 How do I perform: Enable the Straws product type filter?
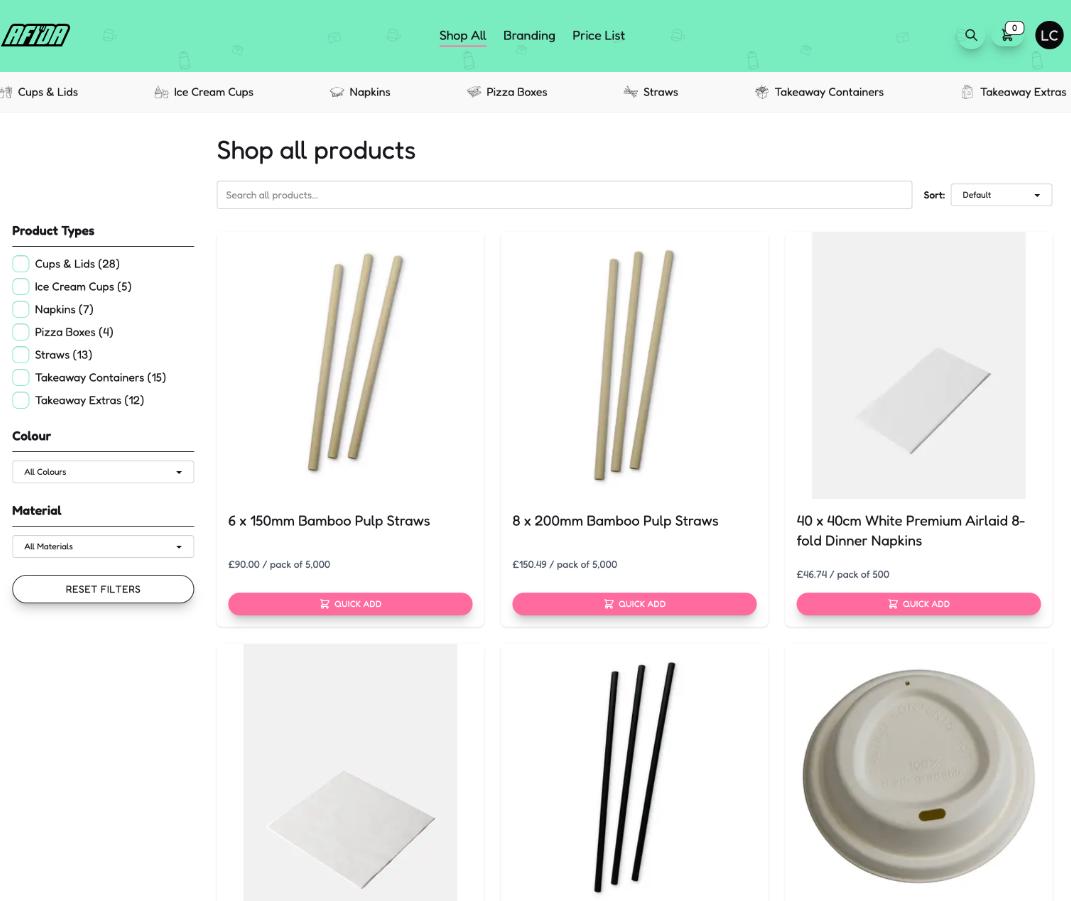pos(20,355)
